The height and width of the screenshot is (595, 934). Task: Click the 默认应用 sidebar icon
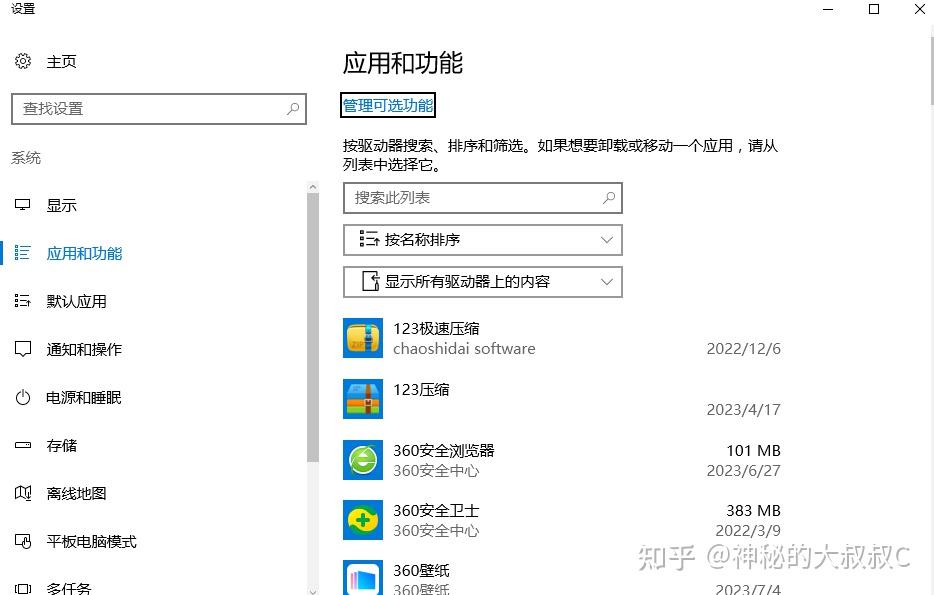coord(23,301)
